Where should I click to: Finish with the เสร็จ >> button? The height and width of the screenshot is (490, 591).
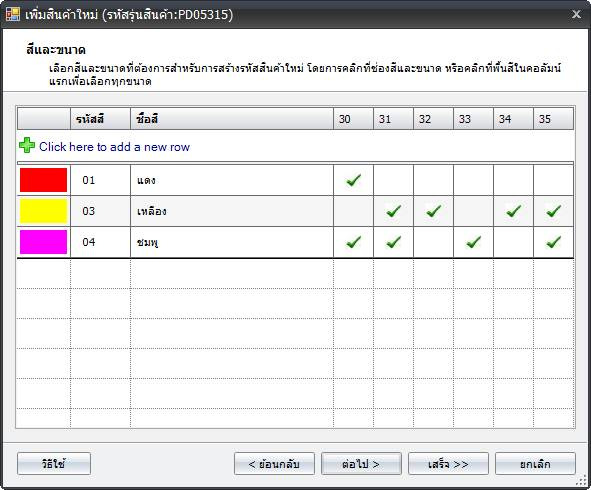pyautogui.click(x=448, y=464)
